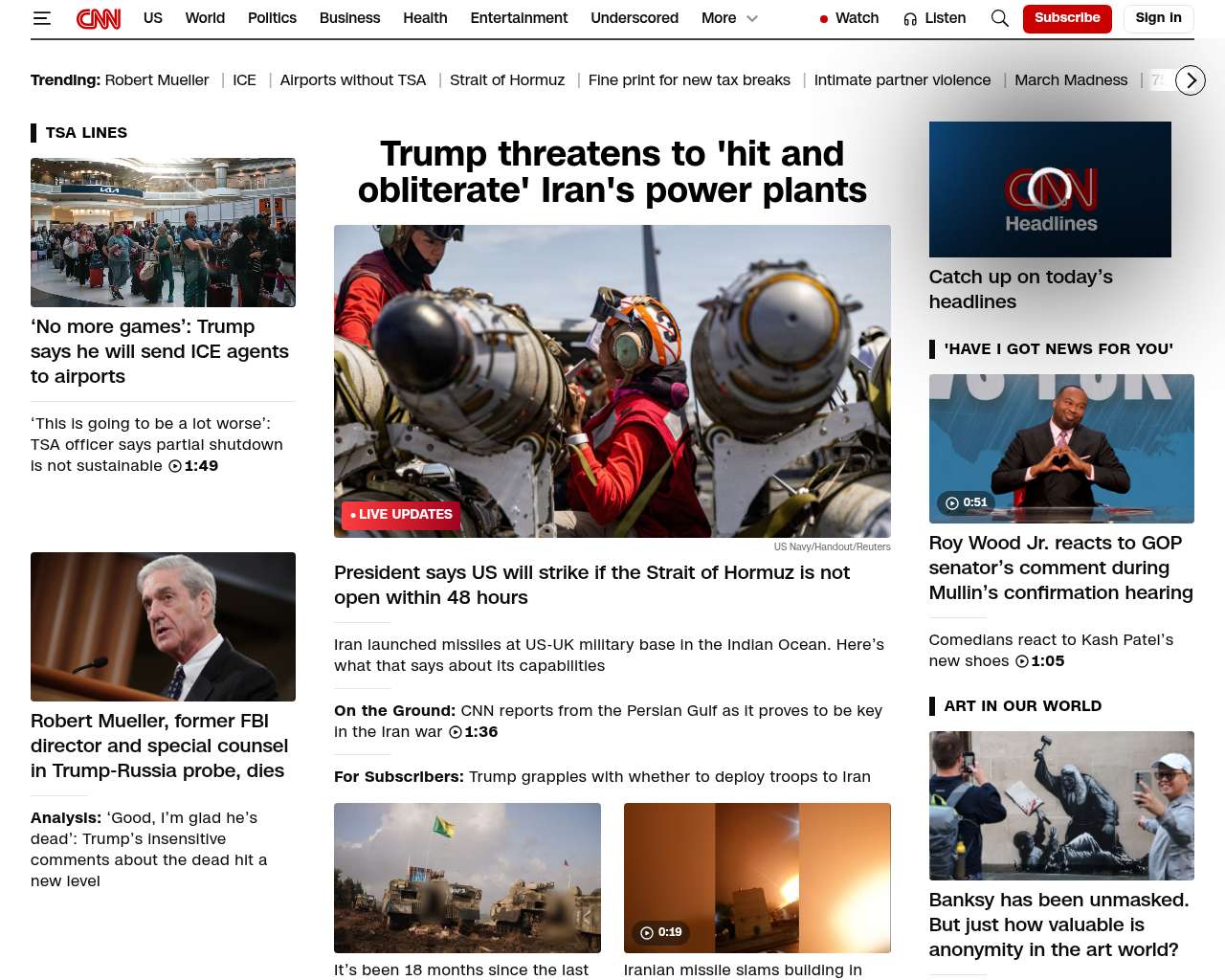Open the hamburger navigation menu
1225x980 pixels.
point(41,18)
